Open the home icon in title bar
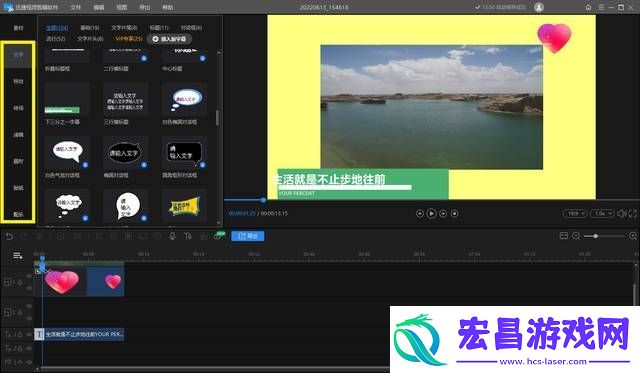The width and height of the screenshot is (640, 373). (x=588, y=7)
